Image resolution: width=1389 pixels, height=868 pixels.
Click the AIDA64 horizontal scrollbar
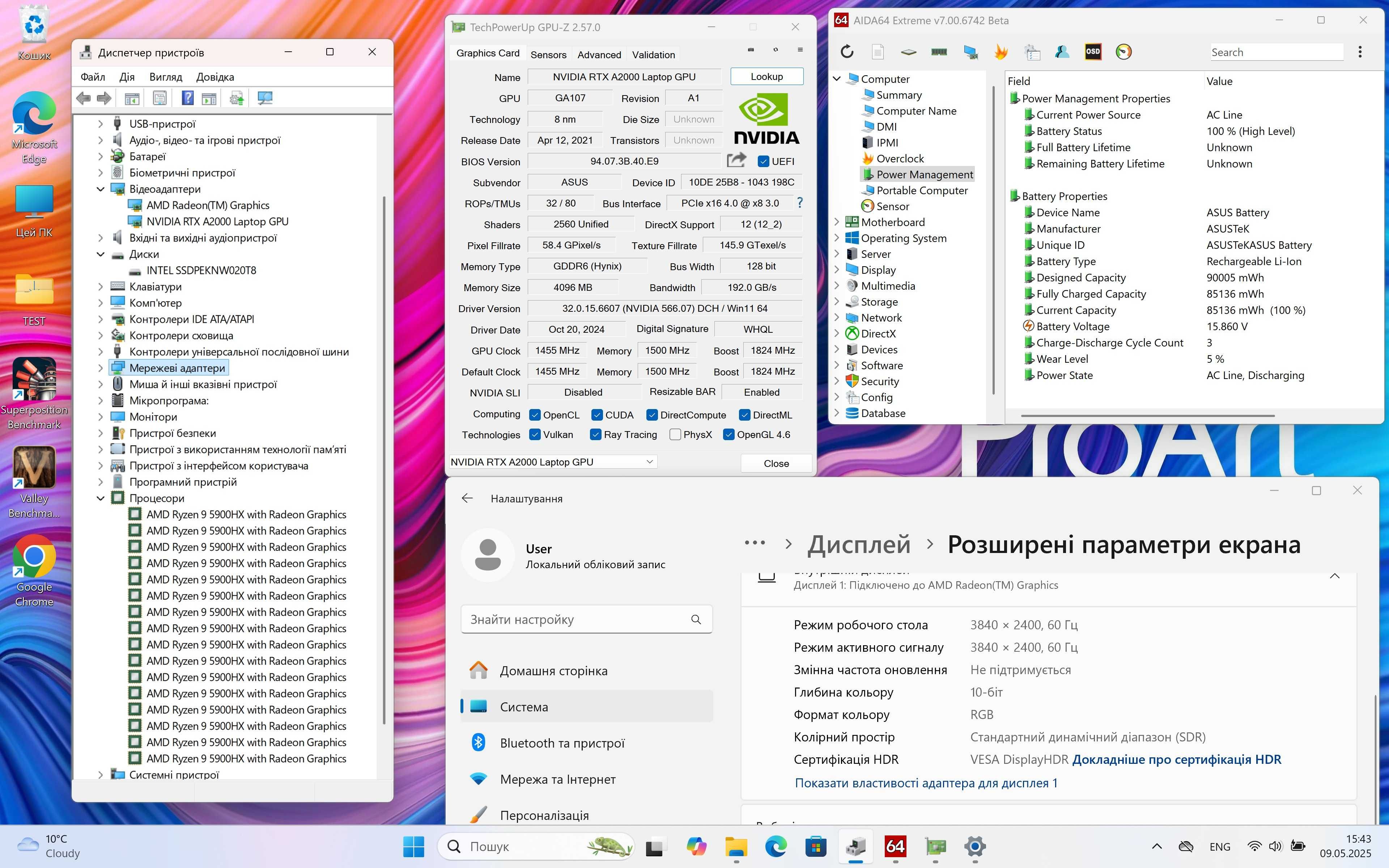(1148, 416)
